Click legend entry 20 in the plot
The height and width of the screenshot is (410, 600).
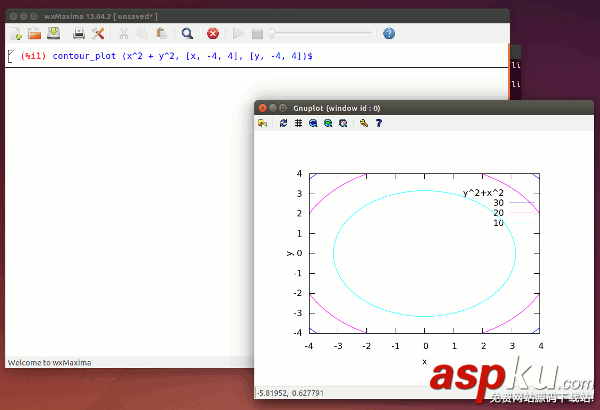click(x=498, y=212)
